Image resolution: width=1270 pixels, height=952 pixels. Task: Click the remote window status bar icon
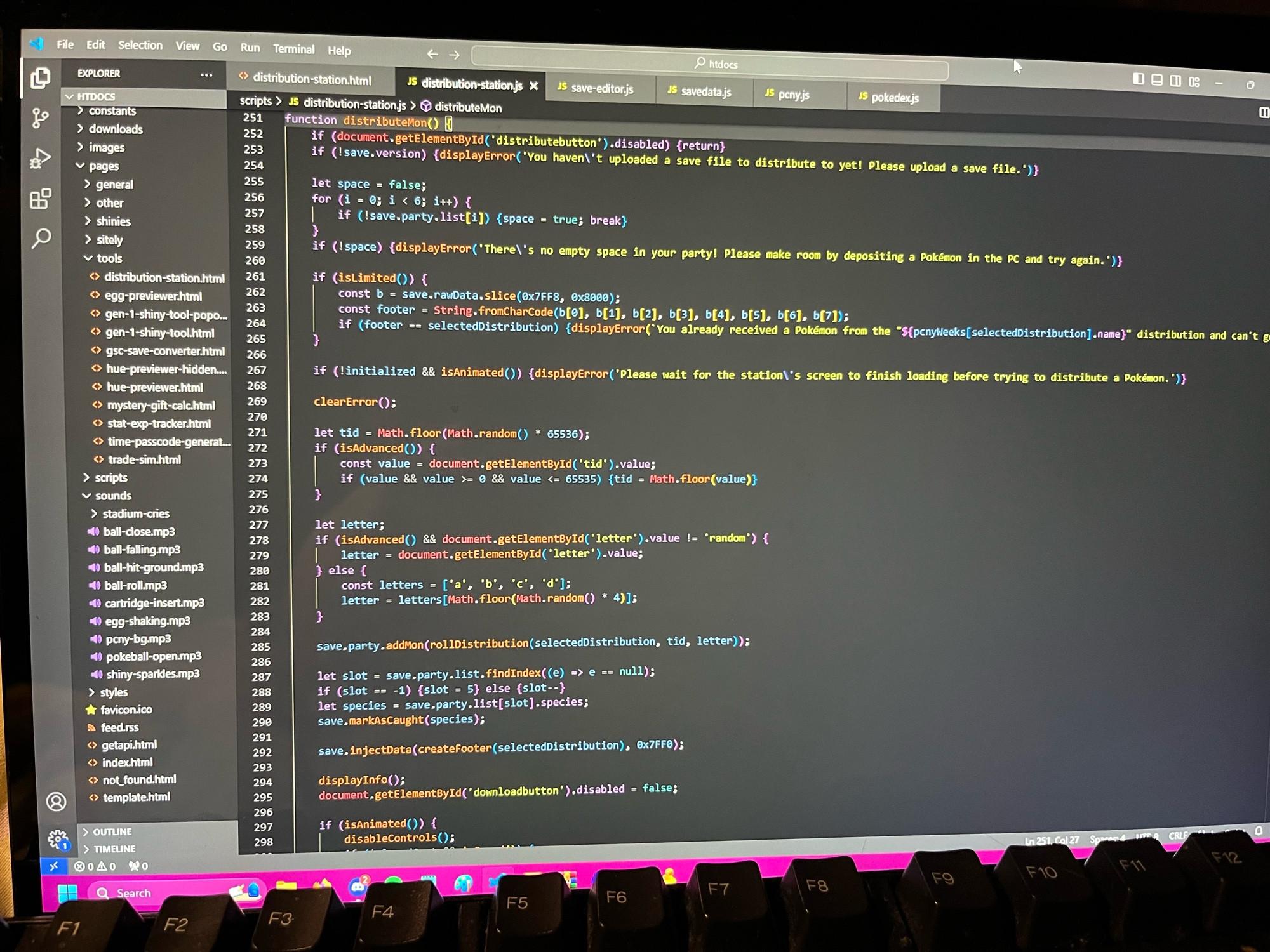(x=54, y=866)
